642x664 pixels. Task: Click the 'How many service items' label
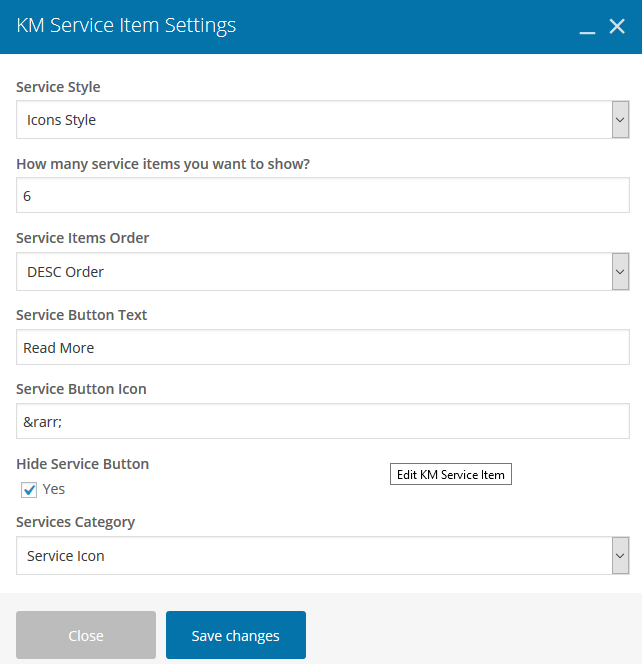pos(163,164)
